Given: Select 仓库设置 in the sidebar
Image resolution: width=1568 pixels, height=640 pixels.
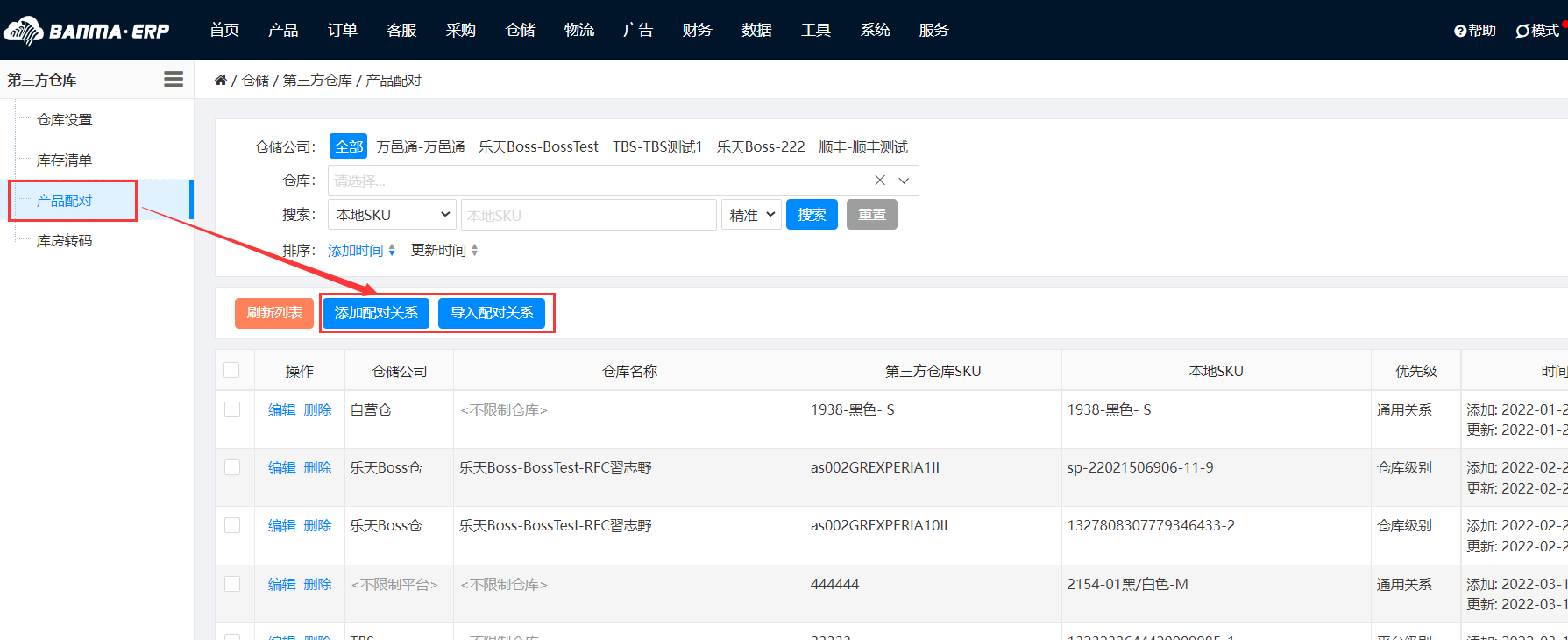Looking at the screenshot, I should coord(64,119).
